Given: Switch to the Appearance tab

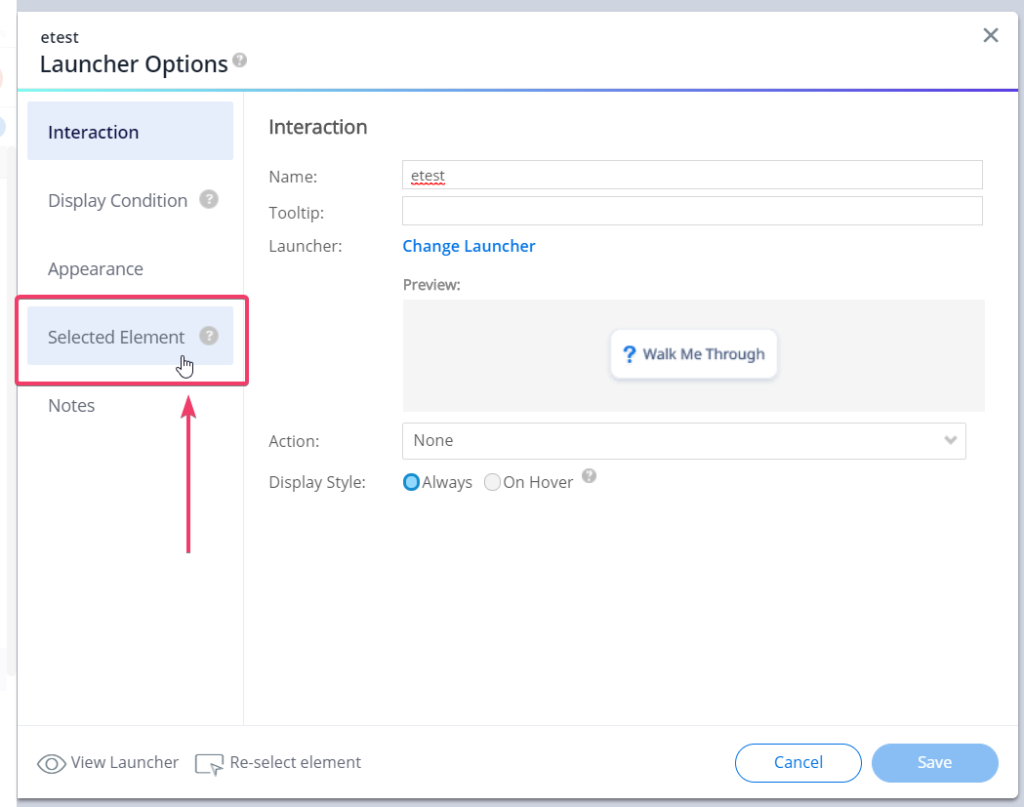Looking at the screenshot, I should pos(95,268).
